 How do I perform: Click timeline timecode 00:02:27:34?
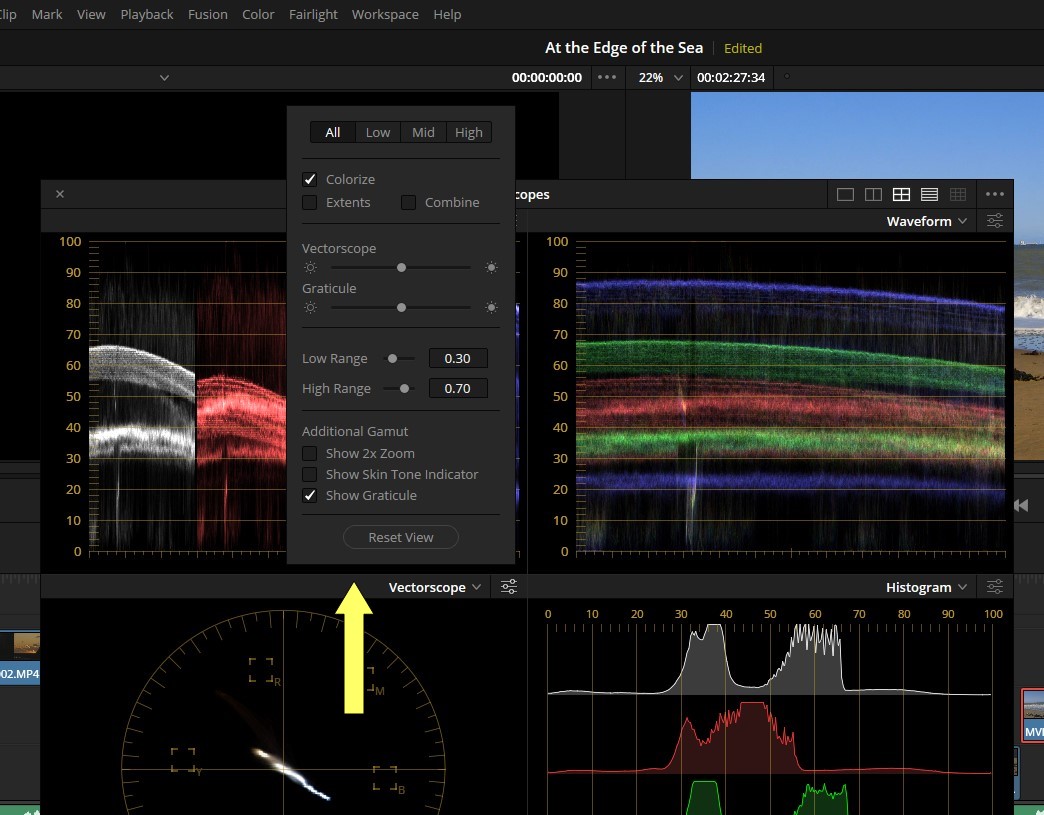pos(731,77)
